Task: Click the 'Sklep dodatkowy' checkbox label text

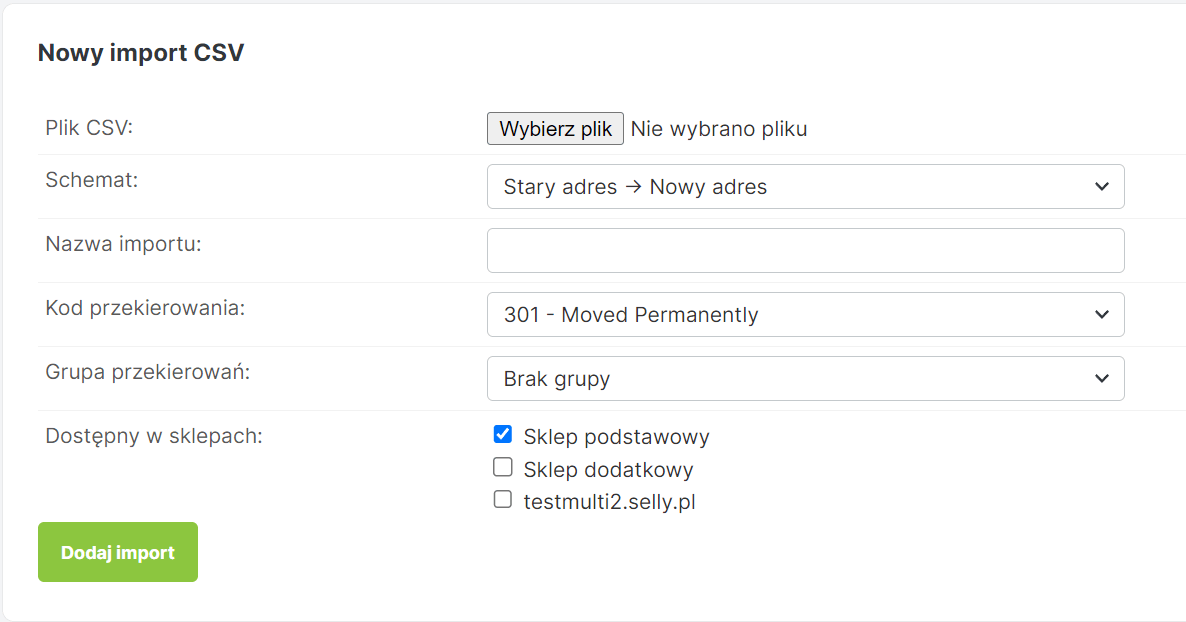Action: (x=608, y=470)
